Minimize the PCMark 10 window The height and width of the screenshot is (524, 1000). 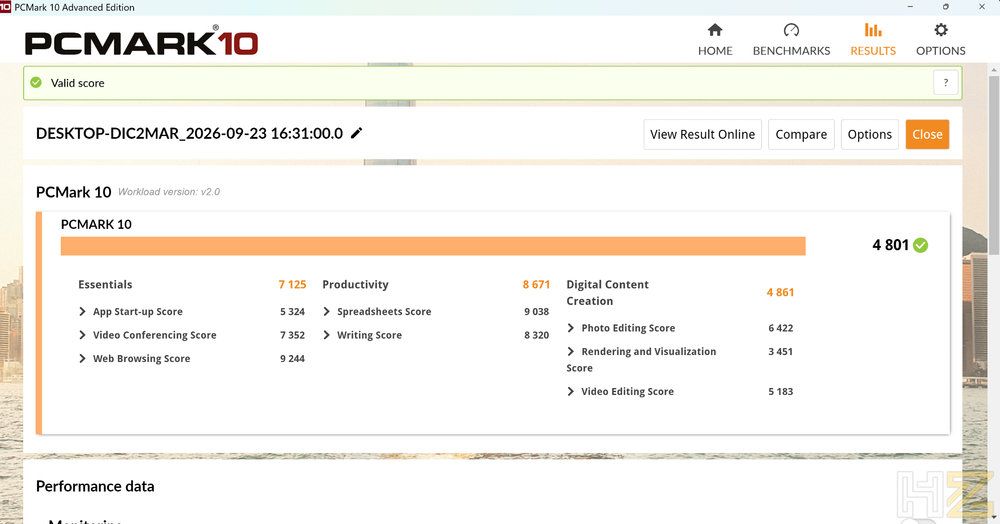coord(911,7)
